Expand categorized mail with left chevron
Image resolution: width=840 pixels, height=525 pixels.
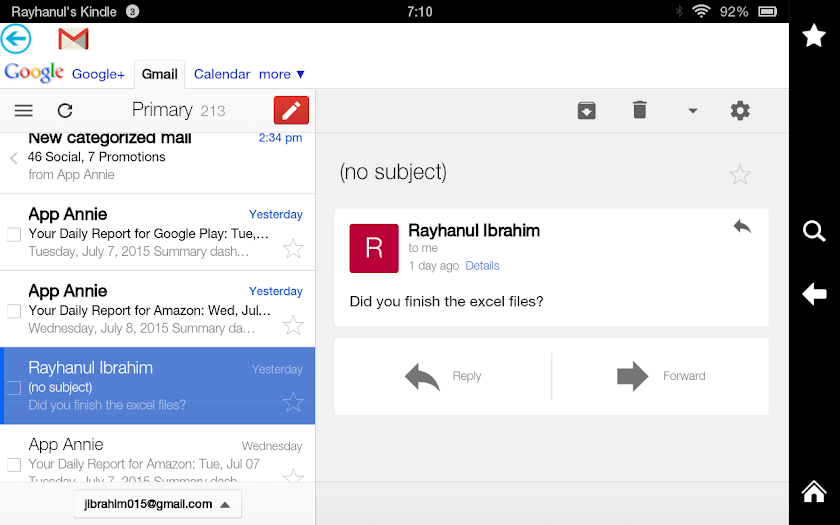(x=14, y=158)
